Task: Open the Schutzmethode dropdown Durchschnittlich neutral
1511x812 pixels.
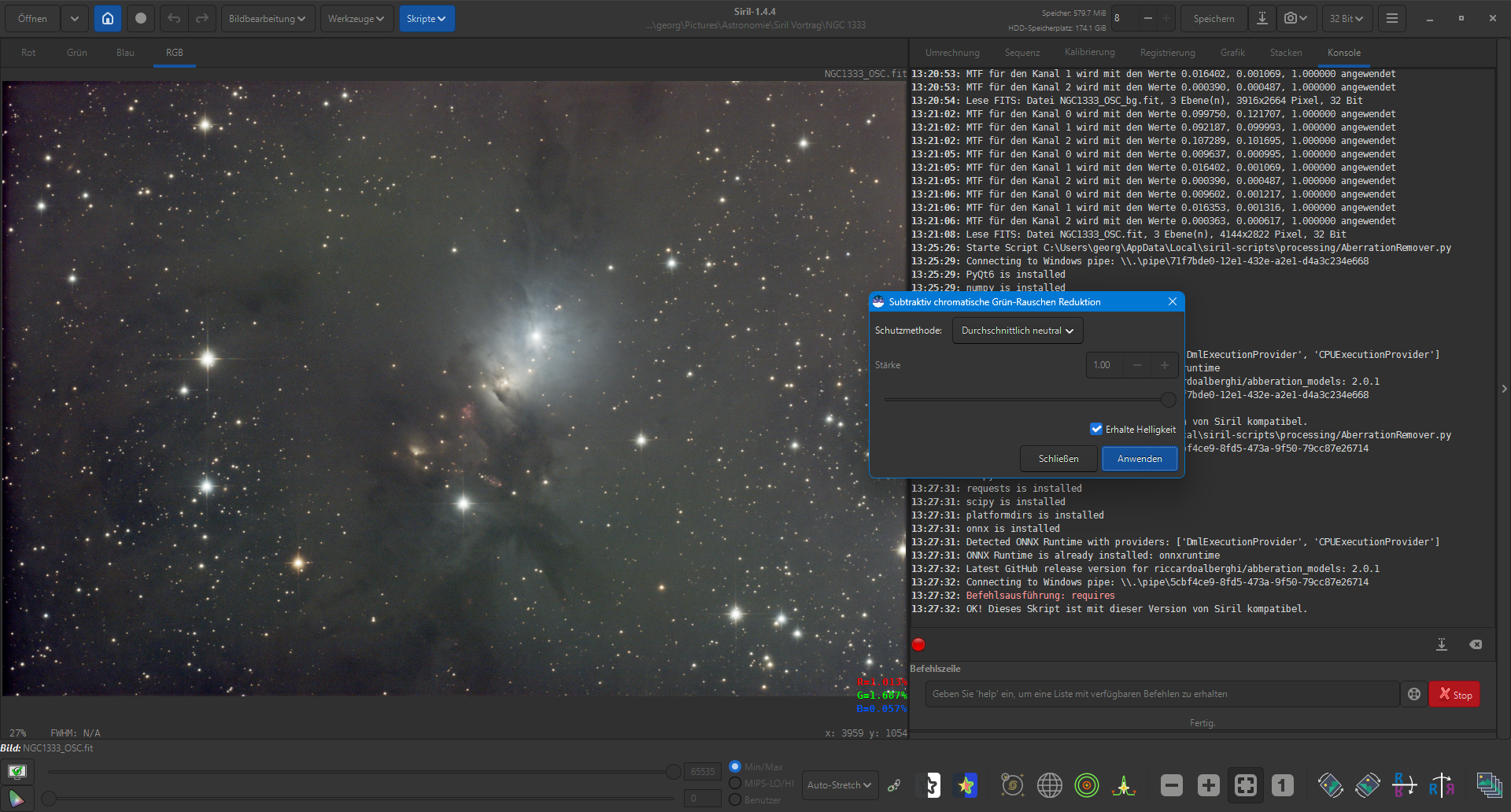Action: tap(1018, 330)
